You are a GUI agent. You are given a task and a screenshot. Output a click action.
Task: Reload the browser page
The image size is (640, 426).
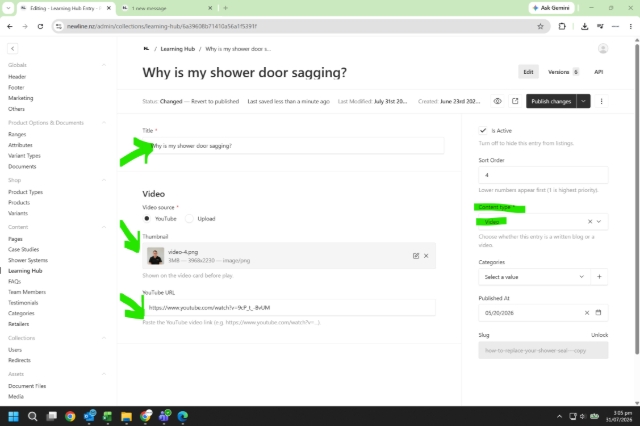coord(40,27)
